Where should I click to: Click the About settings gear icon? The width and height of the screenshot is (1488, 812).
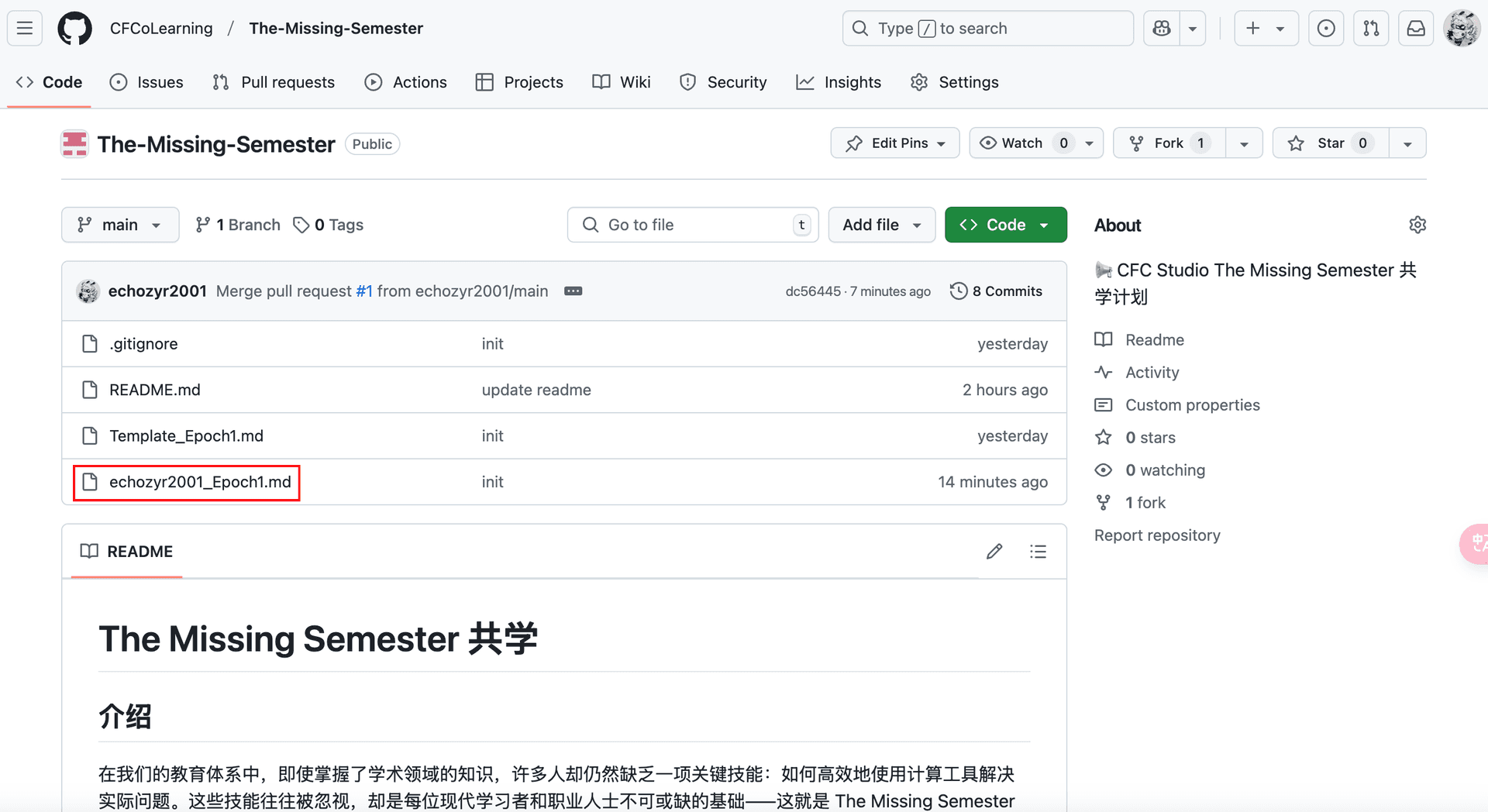pos(1417,225)
